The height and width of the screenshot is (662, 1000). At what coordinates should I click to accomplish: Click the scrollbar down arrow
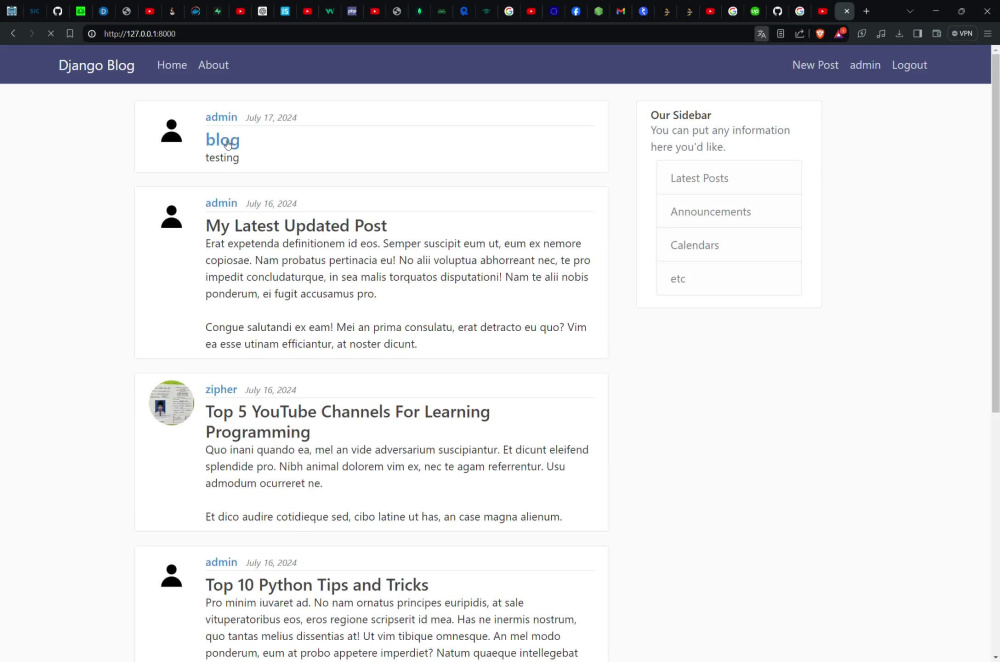coord(995,657)
